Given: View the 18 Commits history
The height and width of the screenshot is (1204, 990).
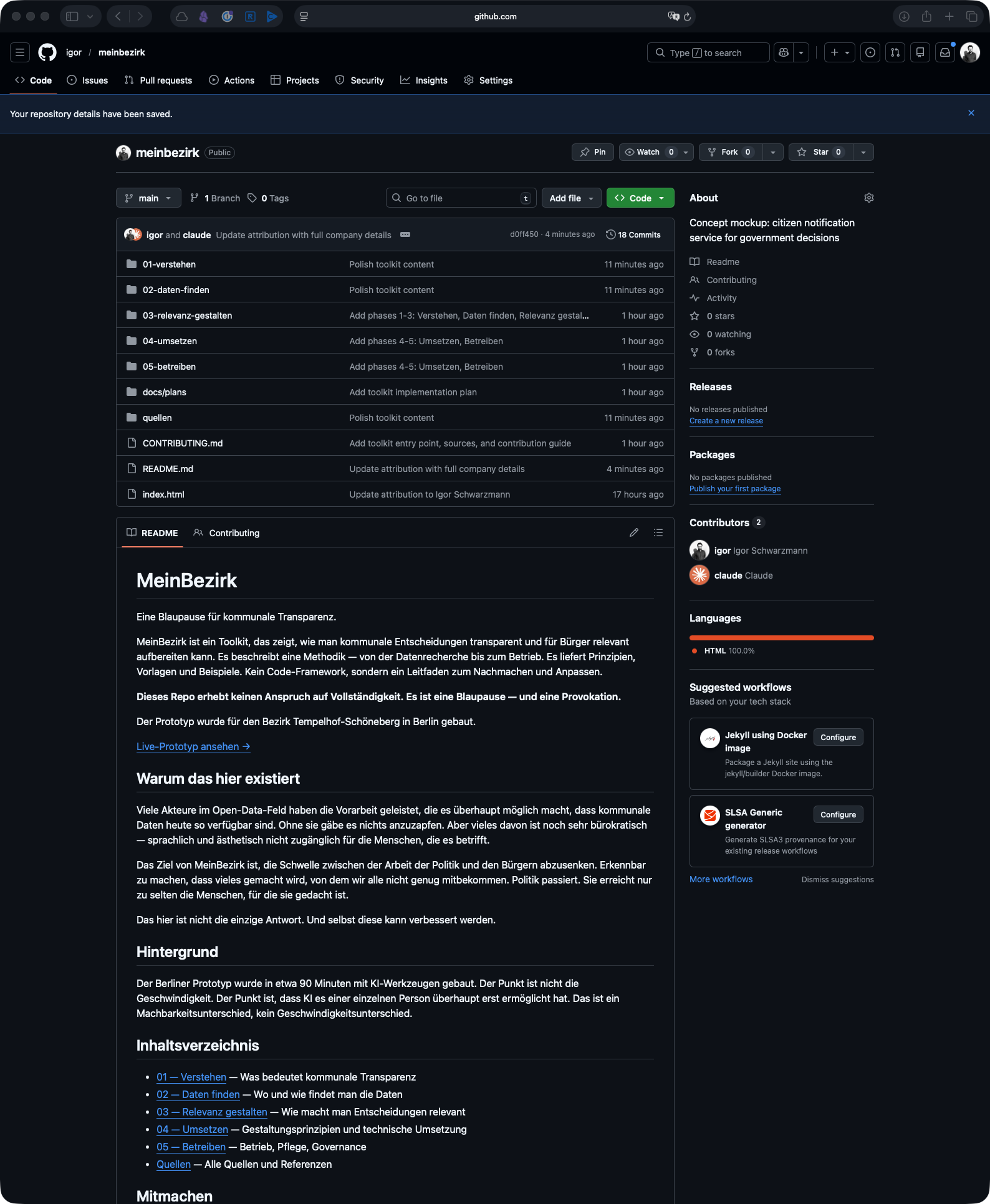Looking at the screenshot, I should (x=633, y=234).
